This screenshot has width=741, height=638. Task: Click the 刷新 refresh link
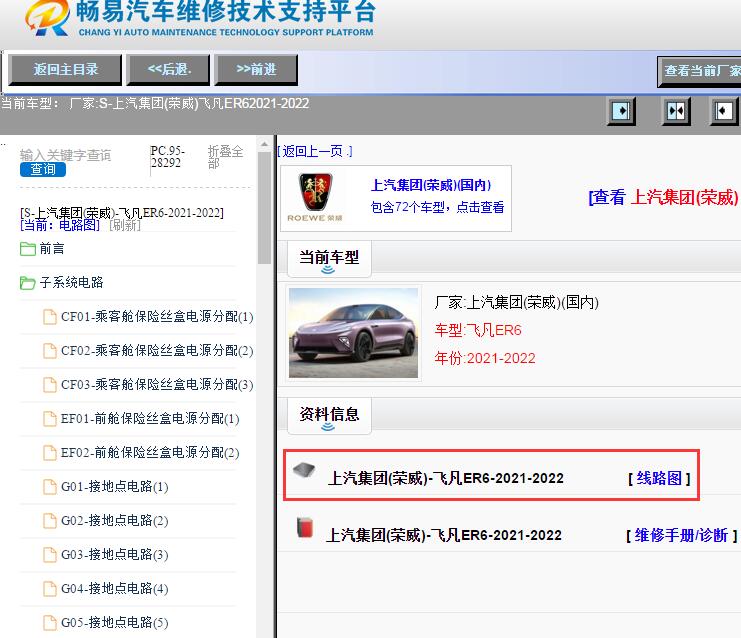(125, 225)
